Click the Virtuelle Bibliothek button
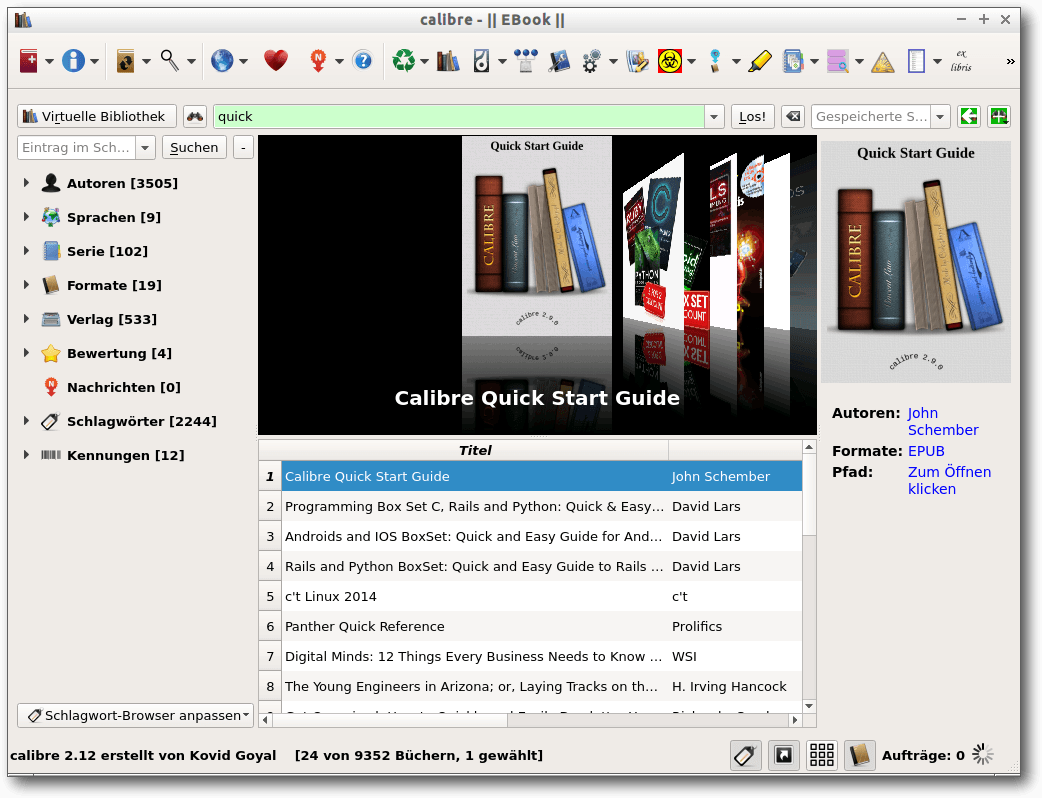The width and height of the screenshot is (1042, 798). point(97,116)
